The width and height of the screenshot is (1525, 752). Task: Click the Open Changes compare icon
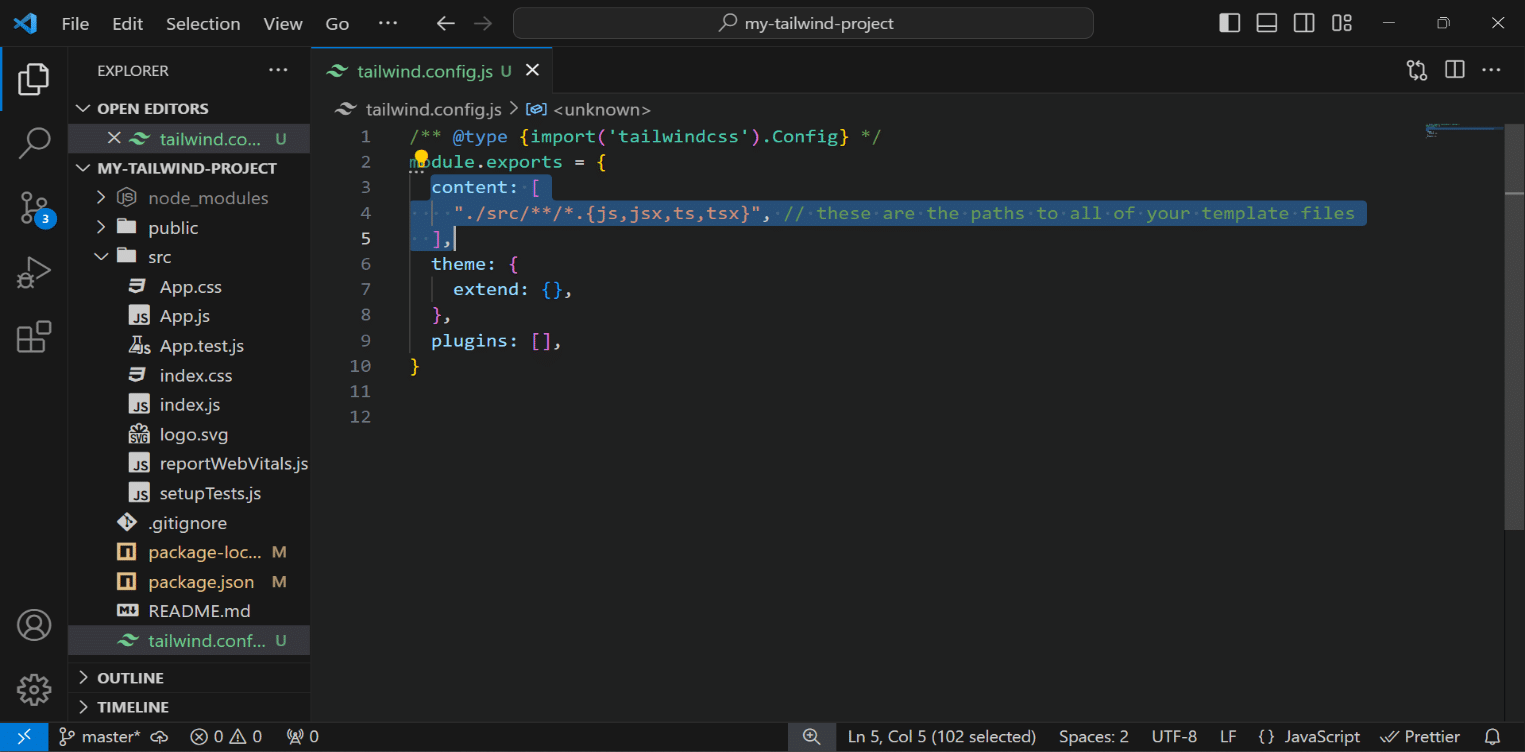click(x=1417, y=70)
